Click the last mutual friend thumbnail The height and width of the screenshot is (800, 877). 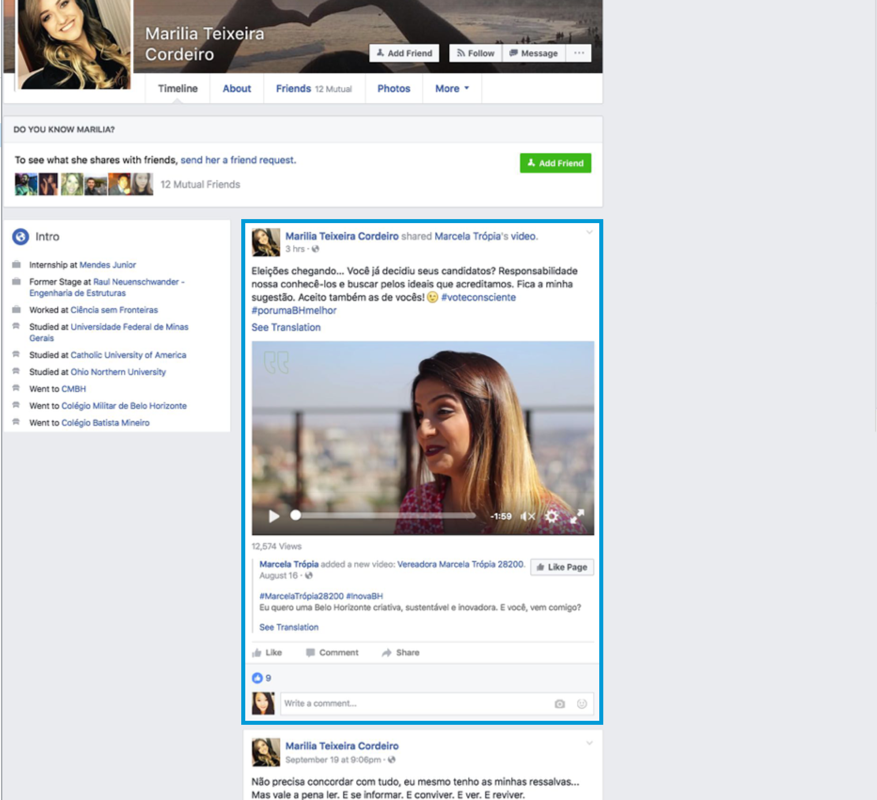(x=142, y=184)
